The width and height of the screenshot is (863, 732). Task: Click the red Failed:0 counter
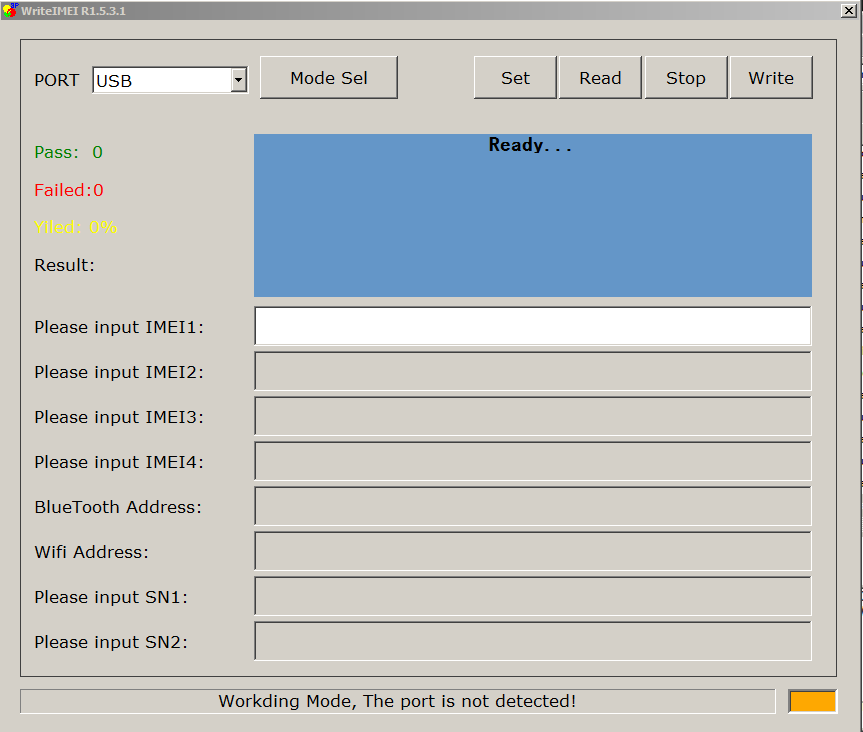(69, 190)
